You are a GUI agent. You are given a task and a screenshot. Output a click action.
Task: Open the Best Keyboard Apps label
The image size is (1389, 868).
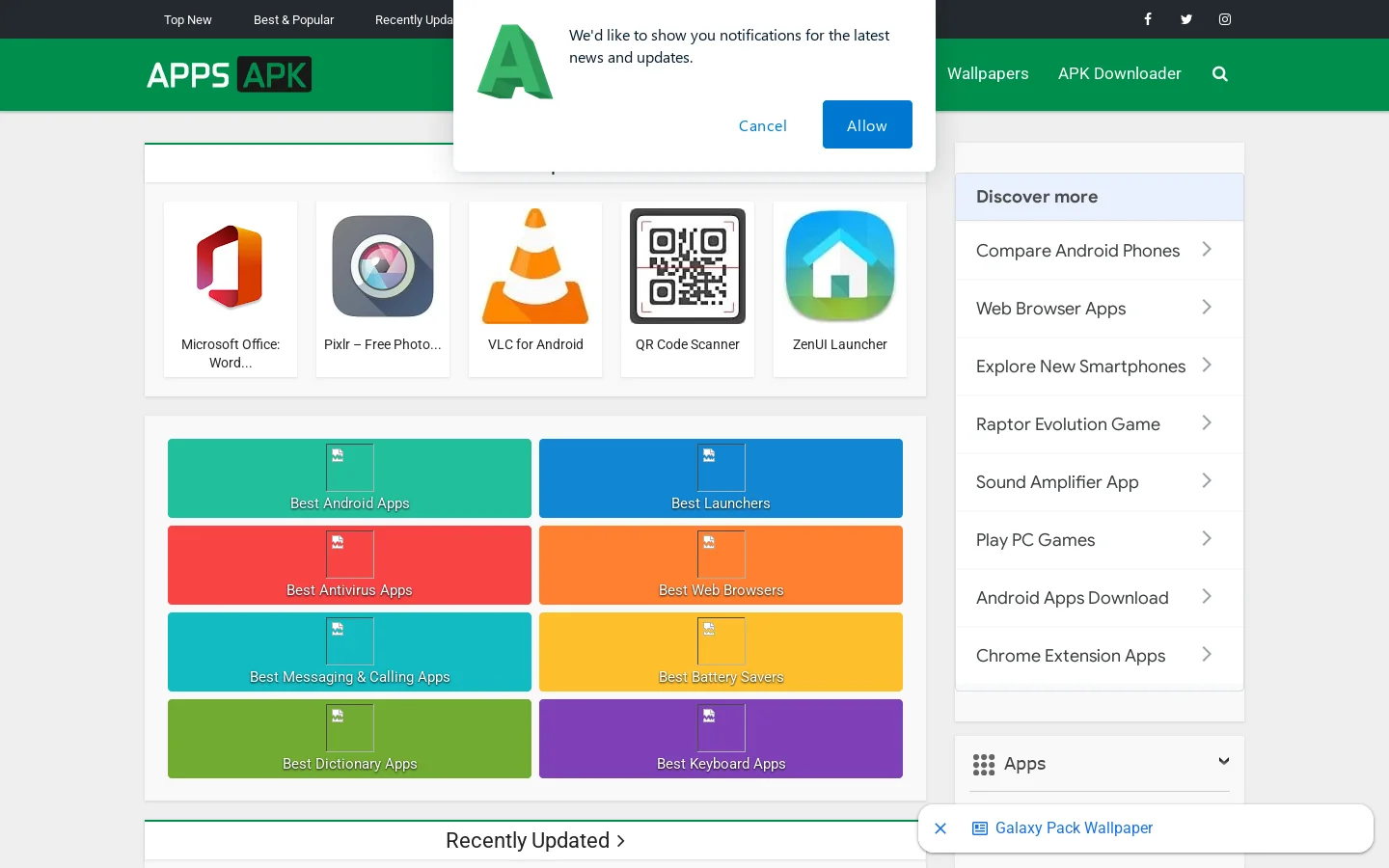coord(721,764)
